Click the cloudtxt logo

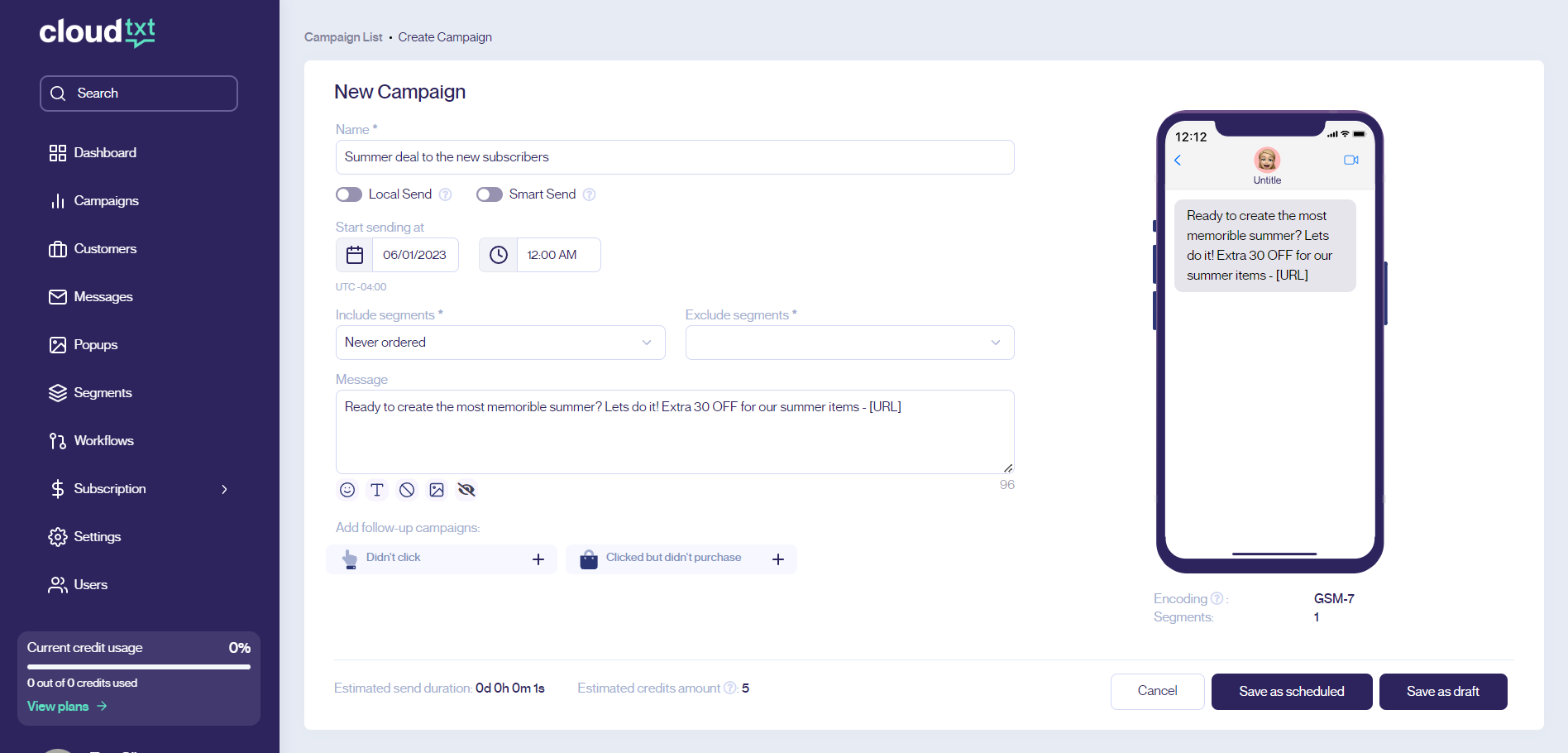click(x=98, y=32)
